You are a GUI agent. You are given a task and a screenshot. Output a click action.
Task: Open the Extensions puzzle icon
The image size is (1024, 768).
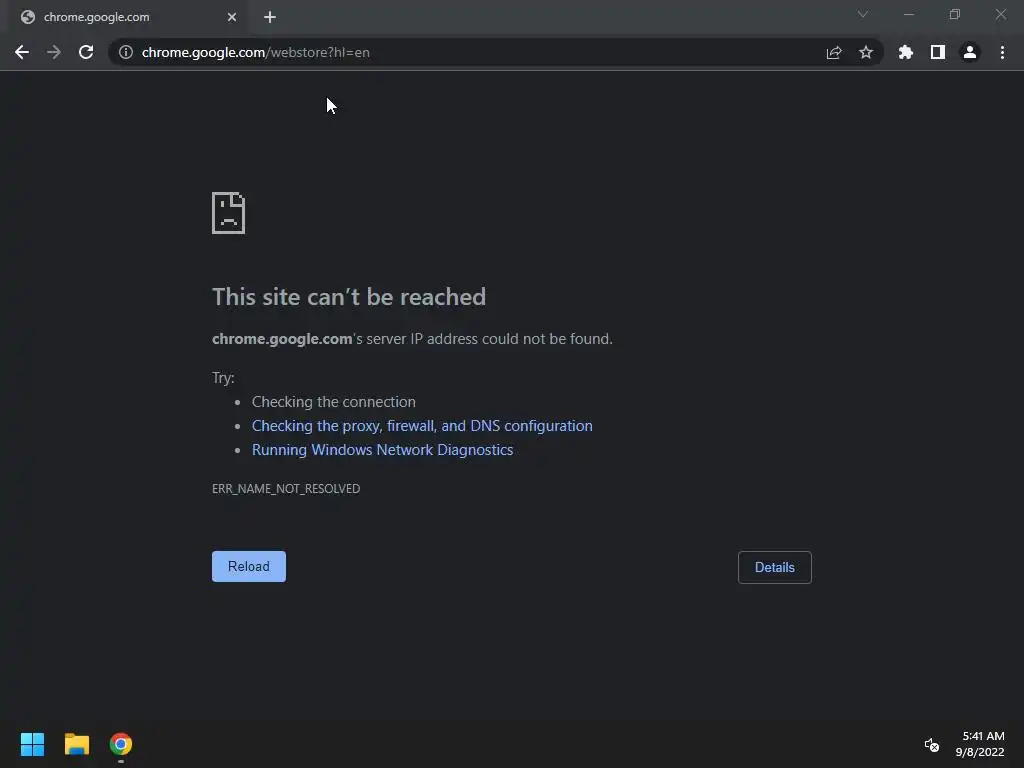(x=906, y=52)
